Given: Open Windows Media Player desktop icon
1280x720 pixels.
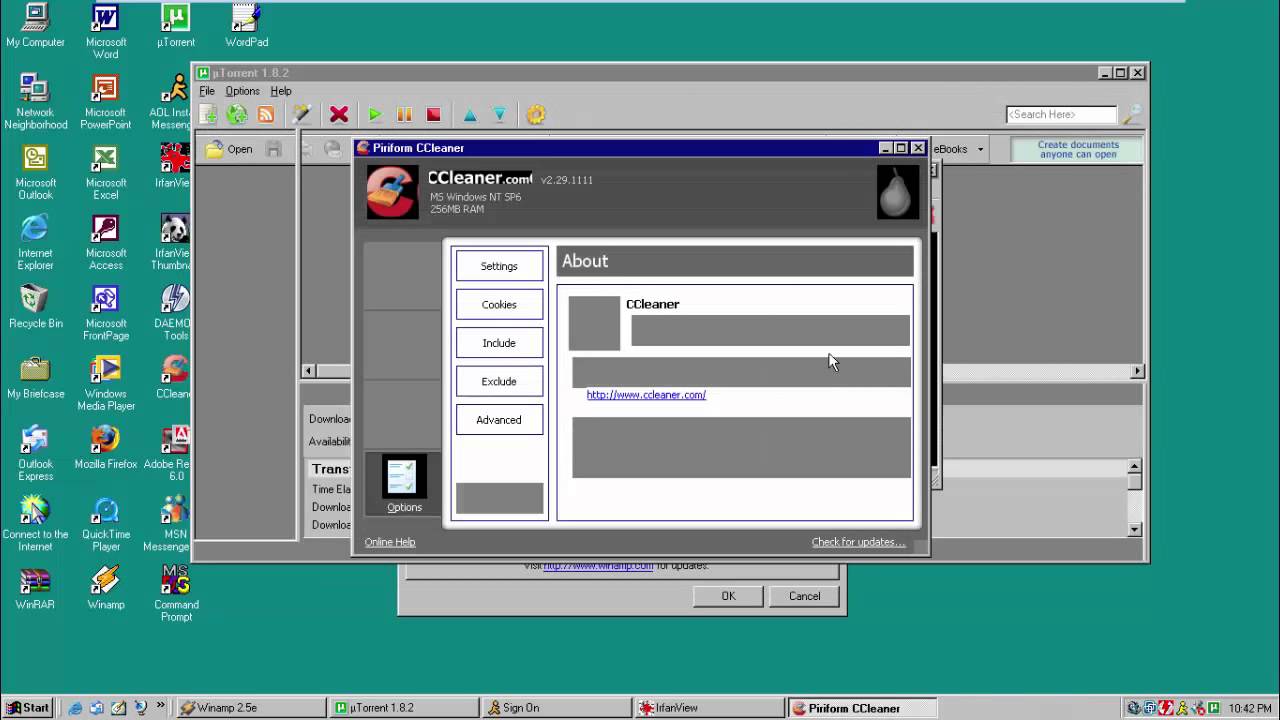Looking at the screenshot, I should pos(106,383).
